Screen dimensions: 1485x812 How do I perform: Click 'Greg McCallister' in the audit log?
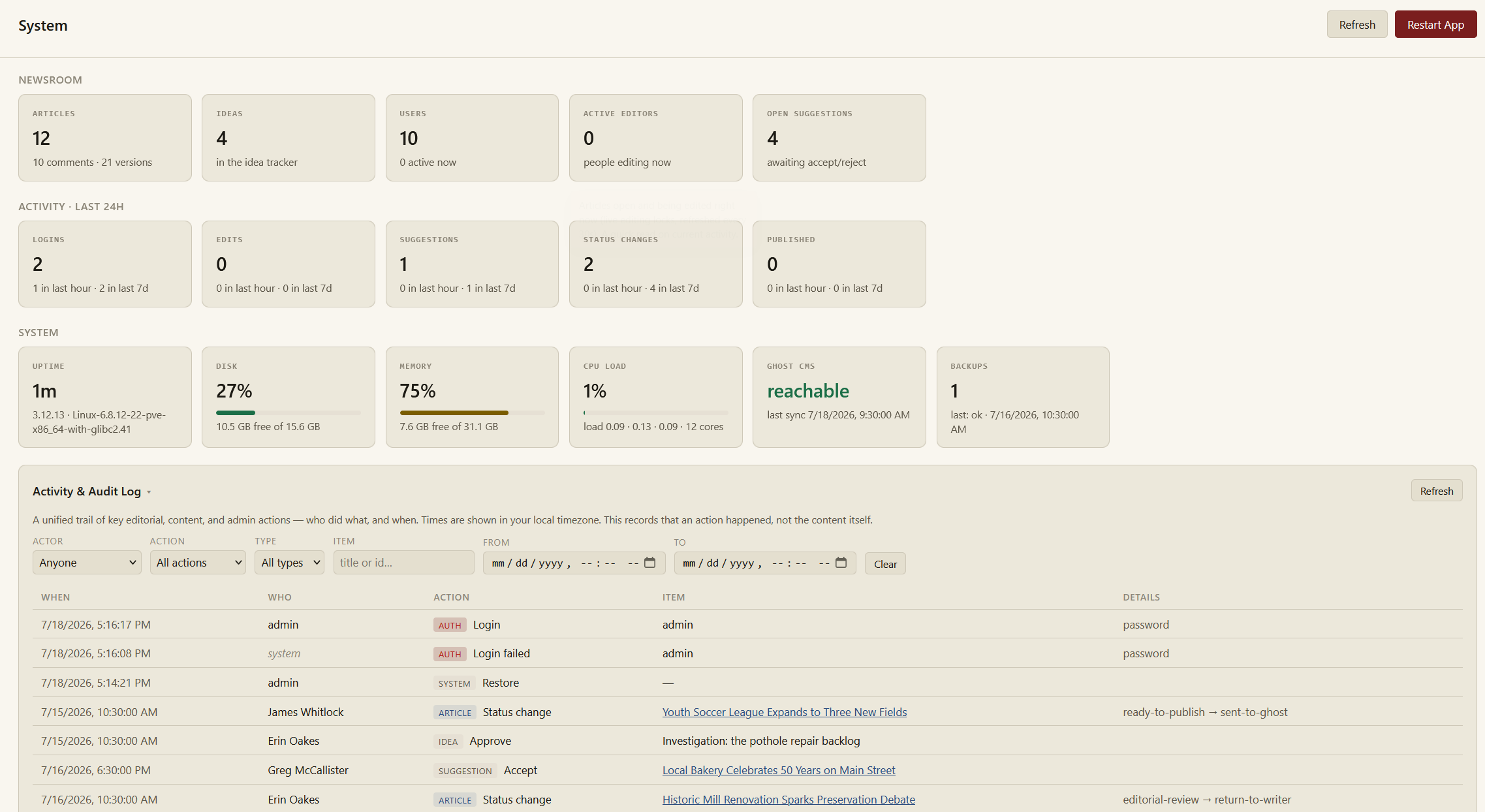point(308,770)
